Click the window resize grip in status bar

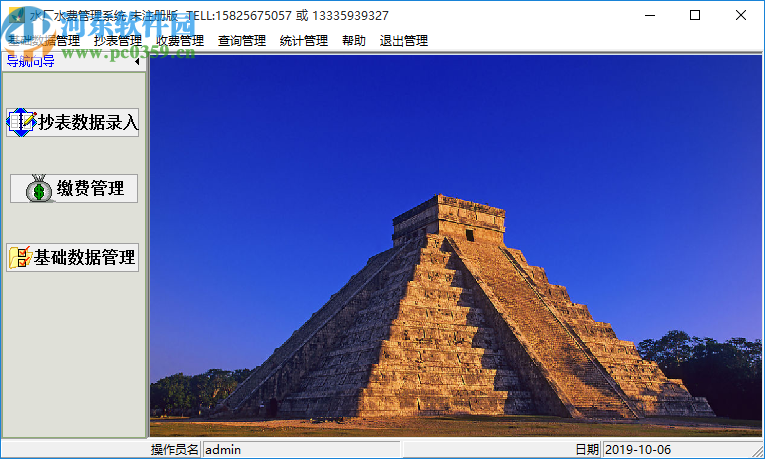pos(758,451)
